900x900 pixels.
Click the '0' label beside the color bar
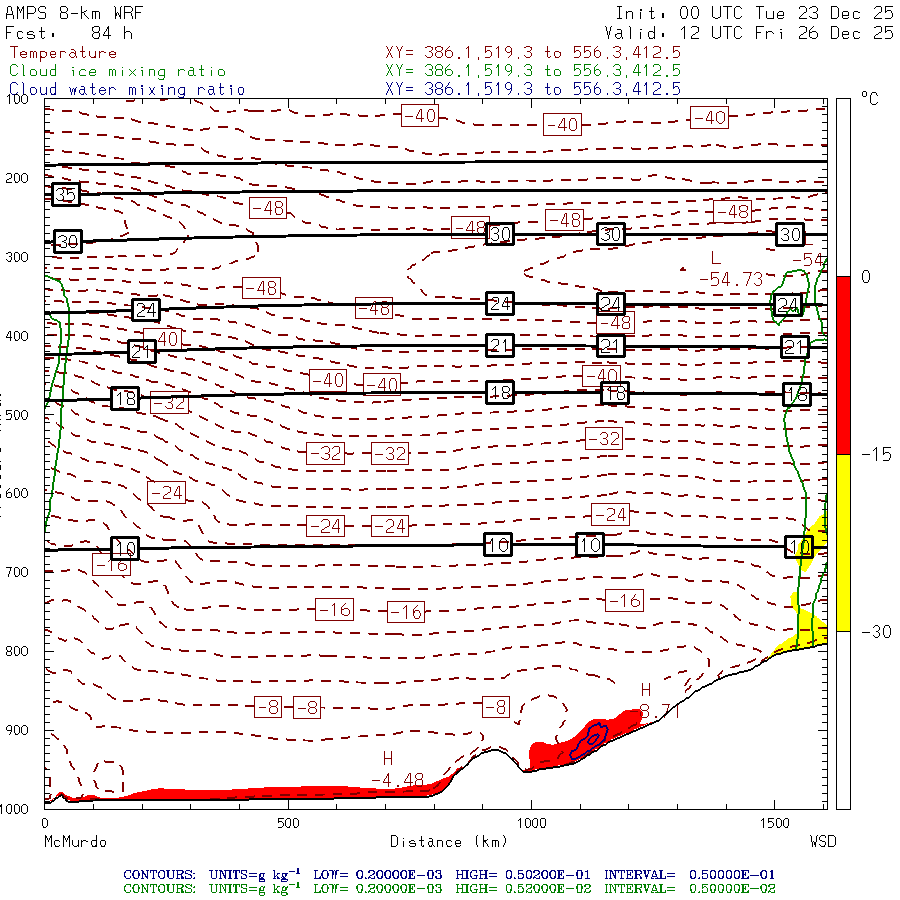(x=866, y=277)
